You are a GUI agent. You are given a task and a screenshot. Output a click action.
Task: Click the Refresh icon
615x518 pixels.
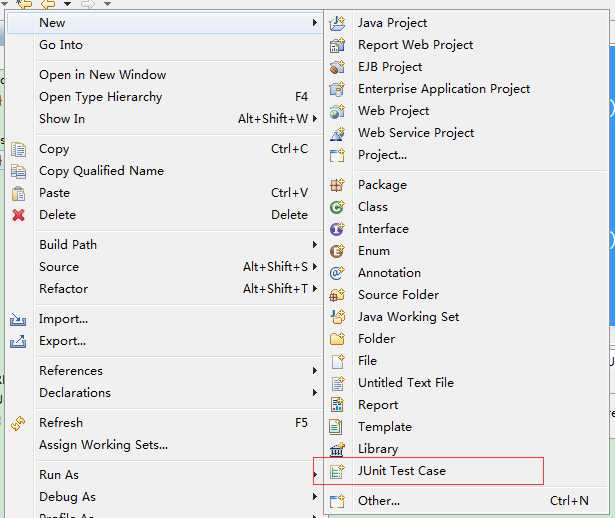[x=18, y=423]
